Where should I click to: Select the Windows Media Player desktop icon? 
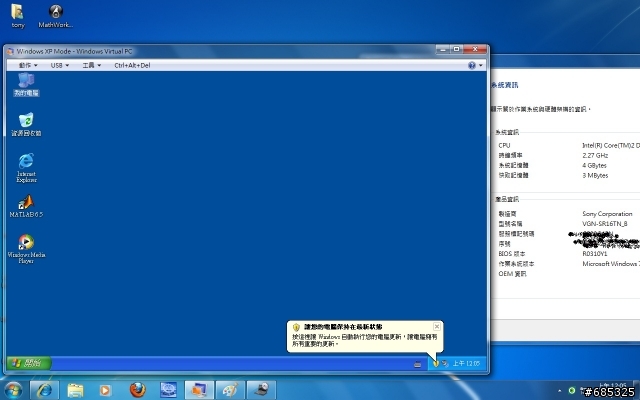click(26, 249)
